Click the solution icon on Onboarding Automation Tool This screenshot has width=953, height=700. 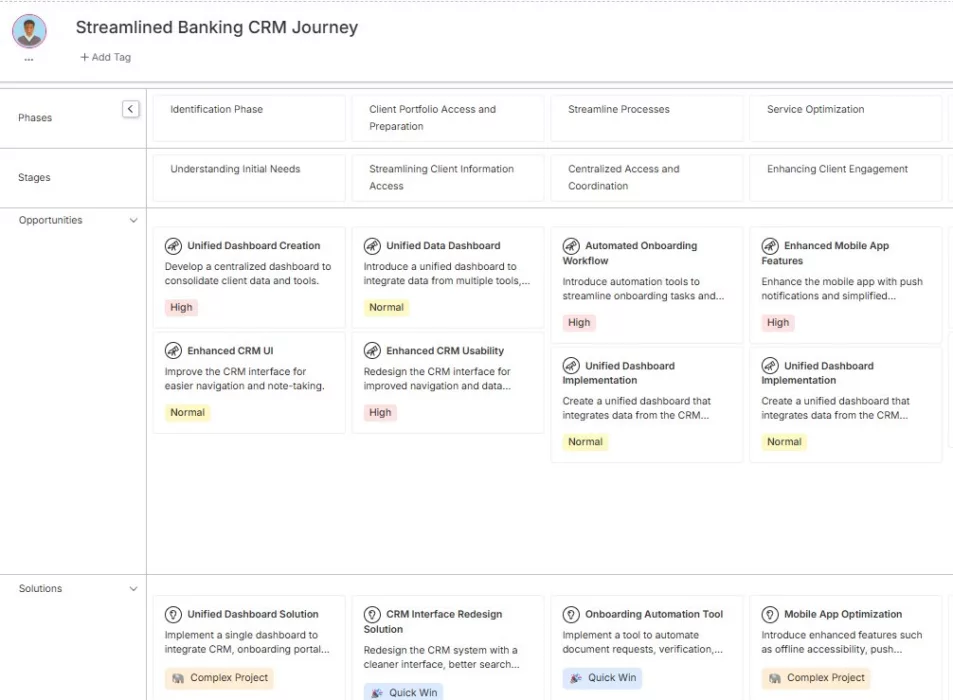570,614
